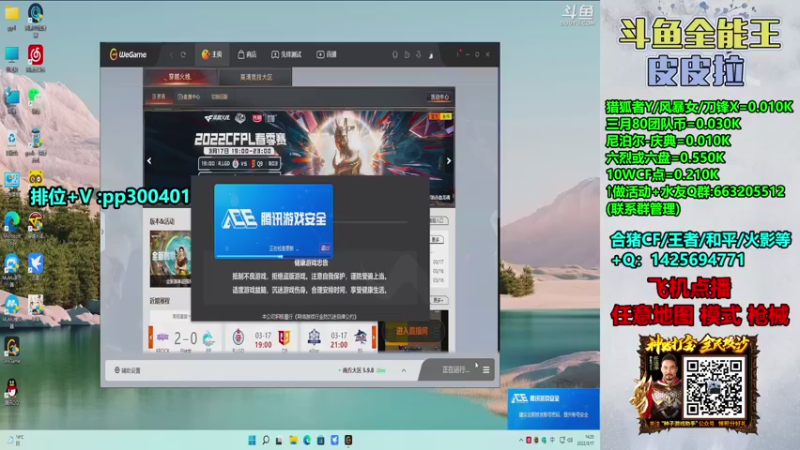Open File Explorer from the taskbar
Image resolution: width=800 pixels, height=450 pixels.
tap(293, 440)
